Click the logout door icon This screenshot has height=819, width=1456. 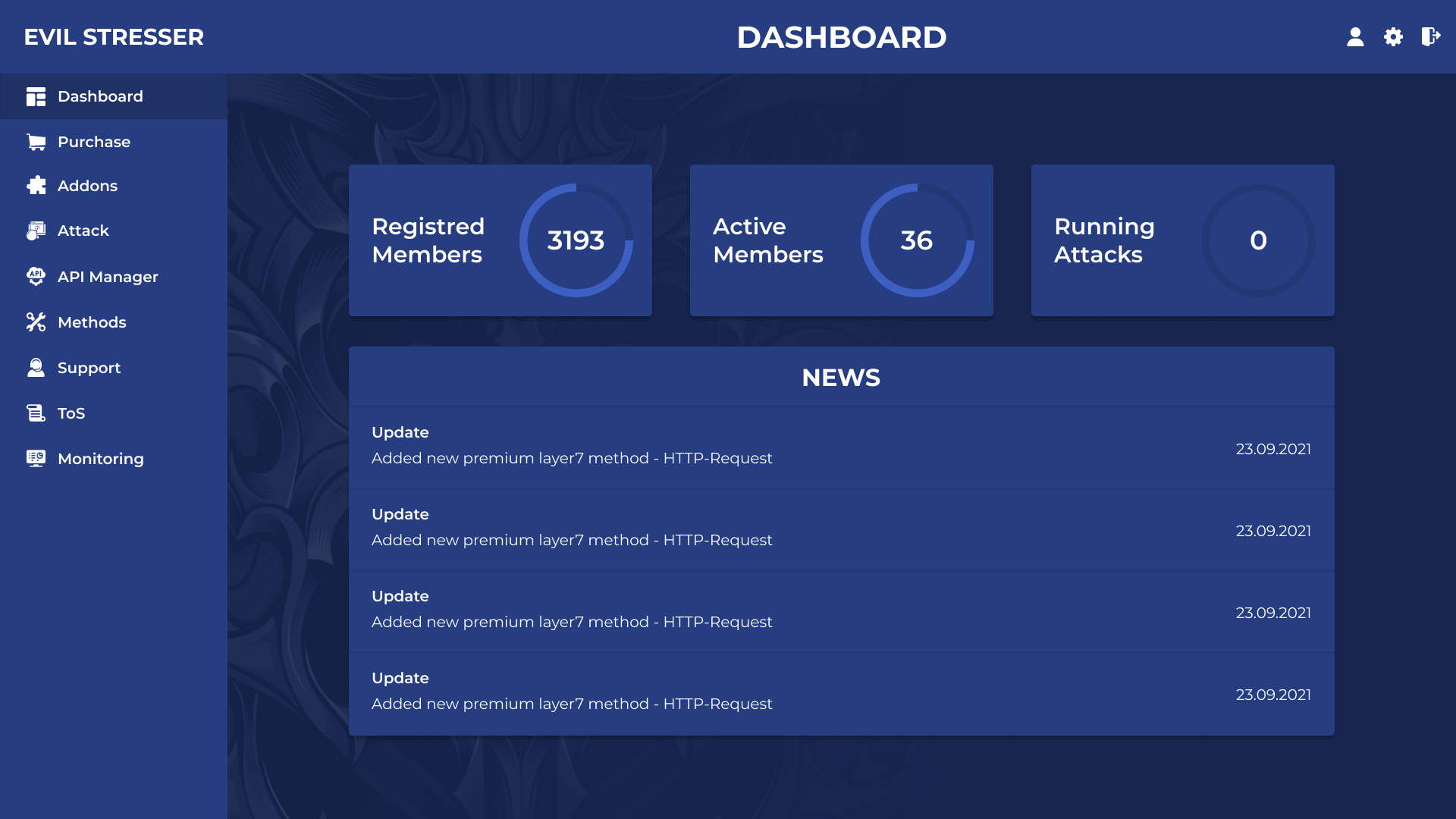coord(1430,36)
